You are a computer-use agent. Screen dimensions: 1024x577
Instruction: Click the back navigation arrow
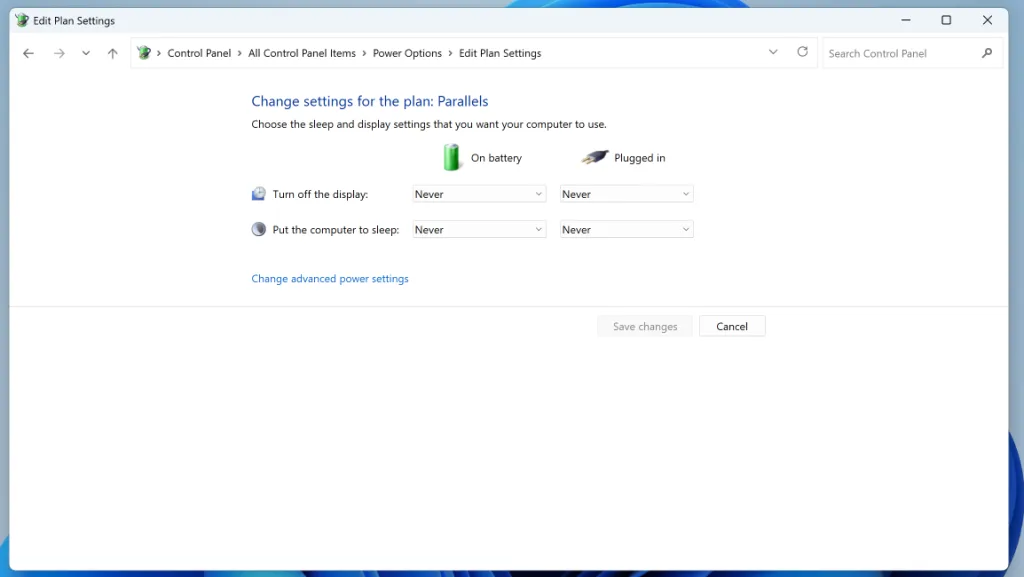[x=28, y=52]
